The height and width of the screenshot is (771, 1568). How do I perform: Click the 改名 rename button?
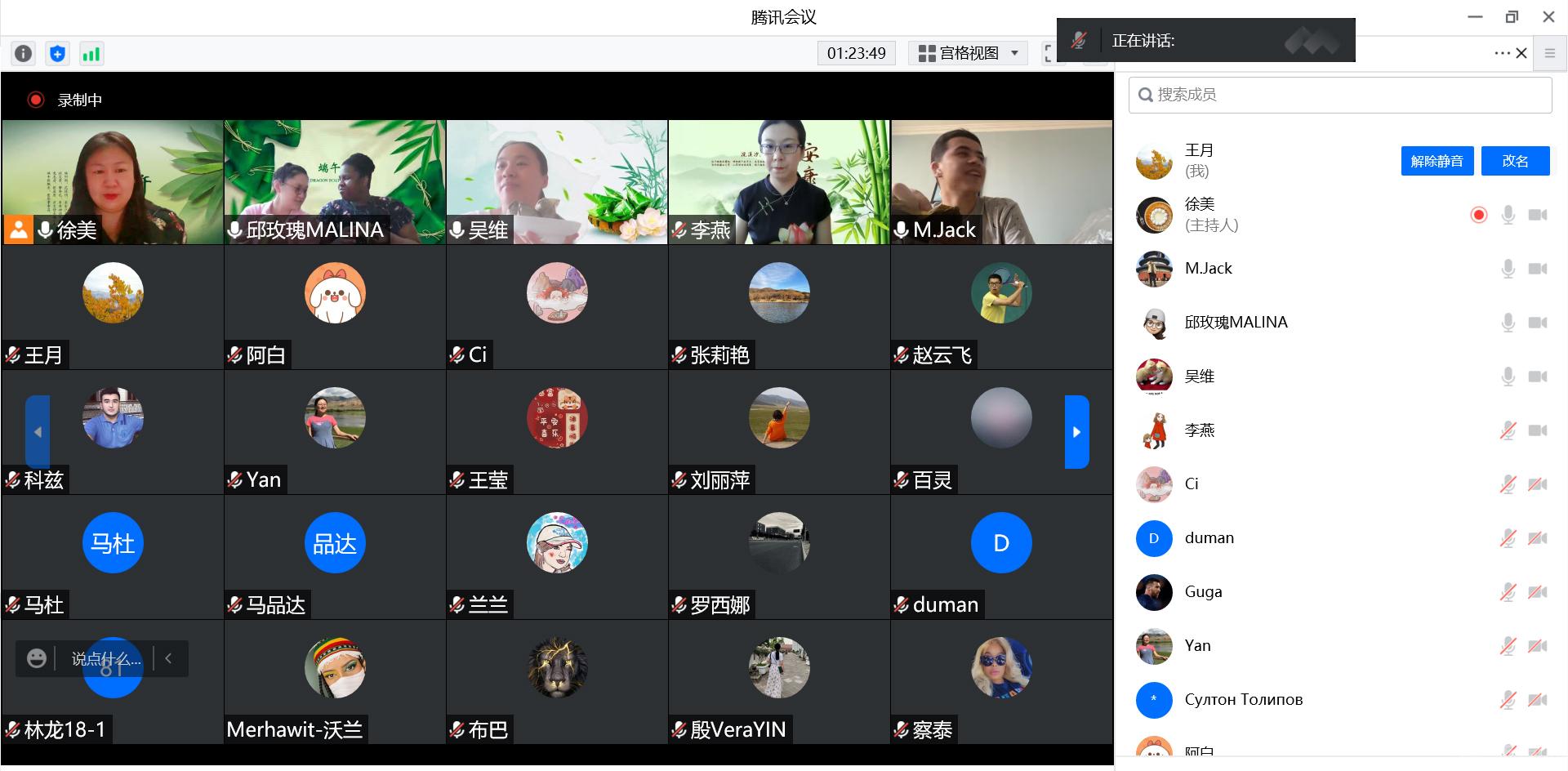1515,161
